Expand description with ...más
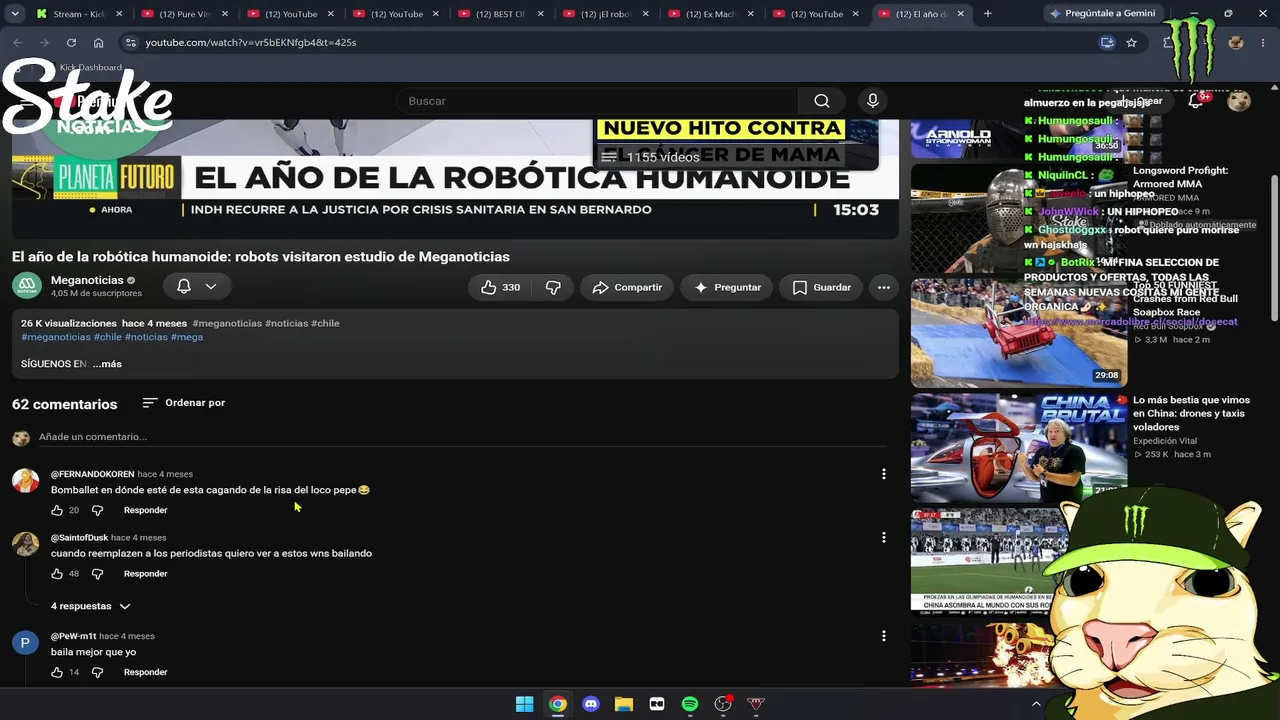 [107, 364]
